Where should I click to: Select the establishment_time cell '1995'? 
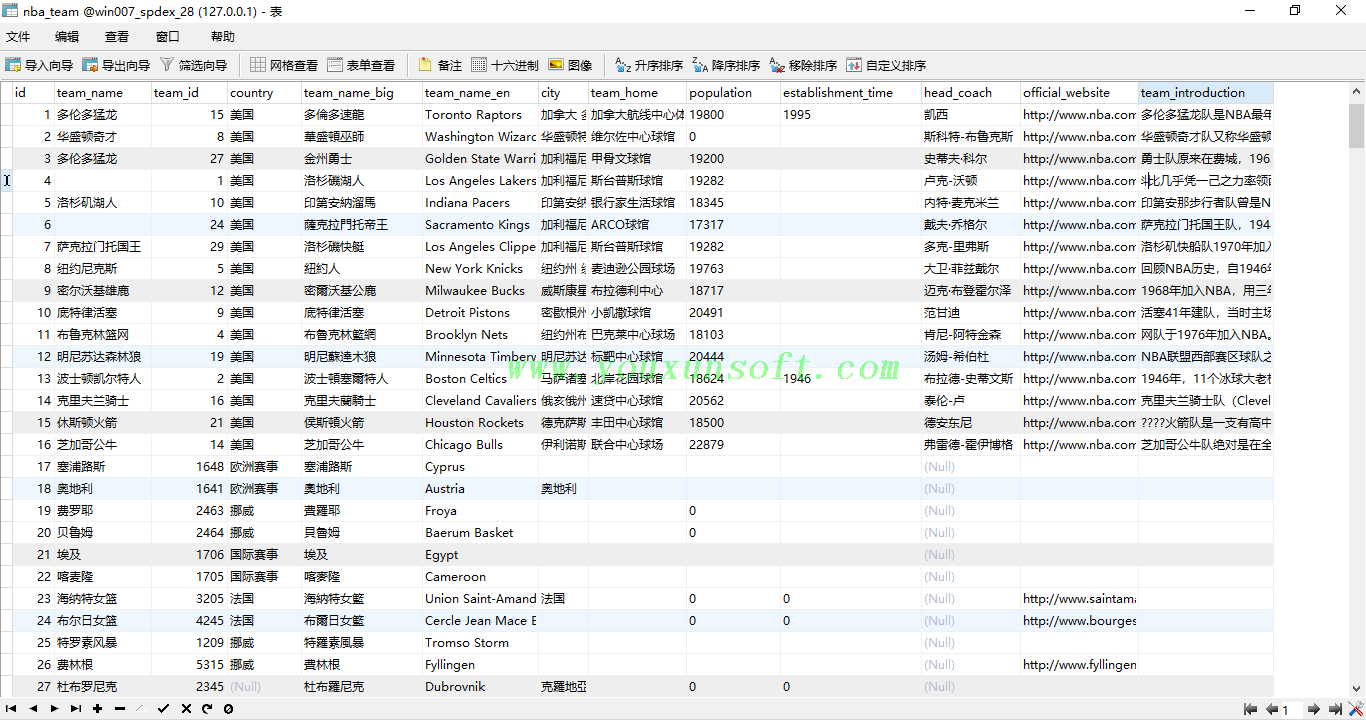tap(851, 115)
